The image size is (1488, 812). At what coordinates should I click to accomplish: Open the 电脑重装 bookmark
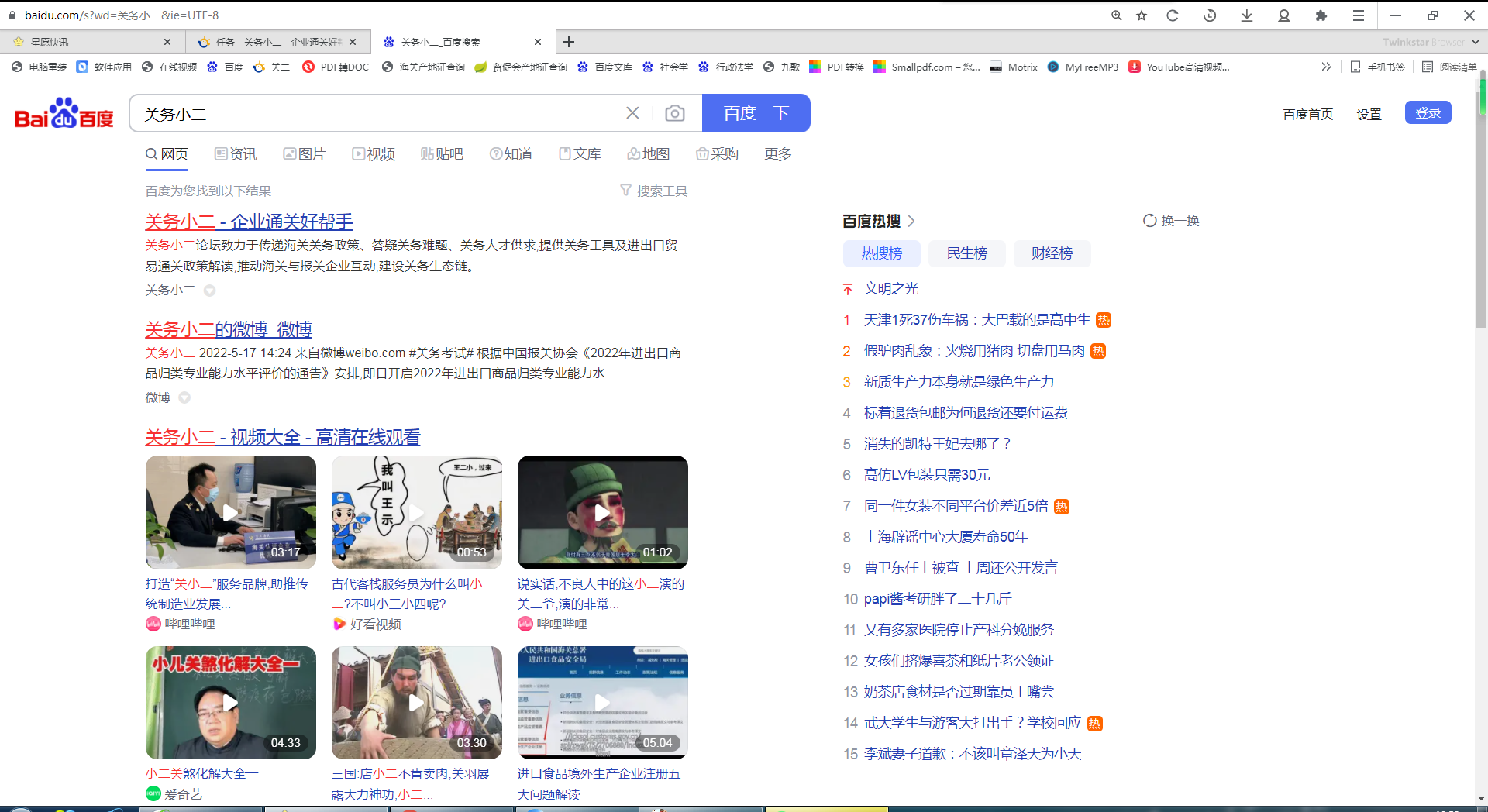40,67
